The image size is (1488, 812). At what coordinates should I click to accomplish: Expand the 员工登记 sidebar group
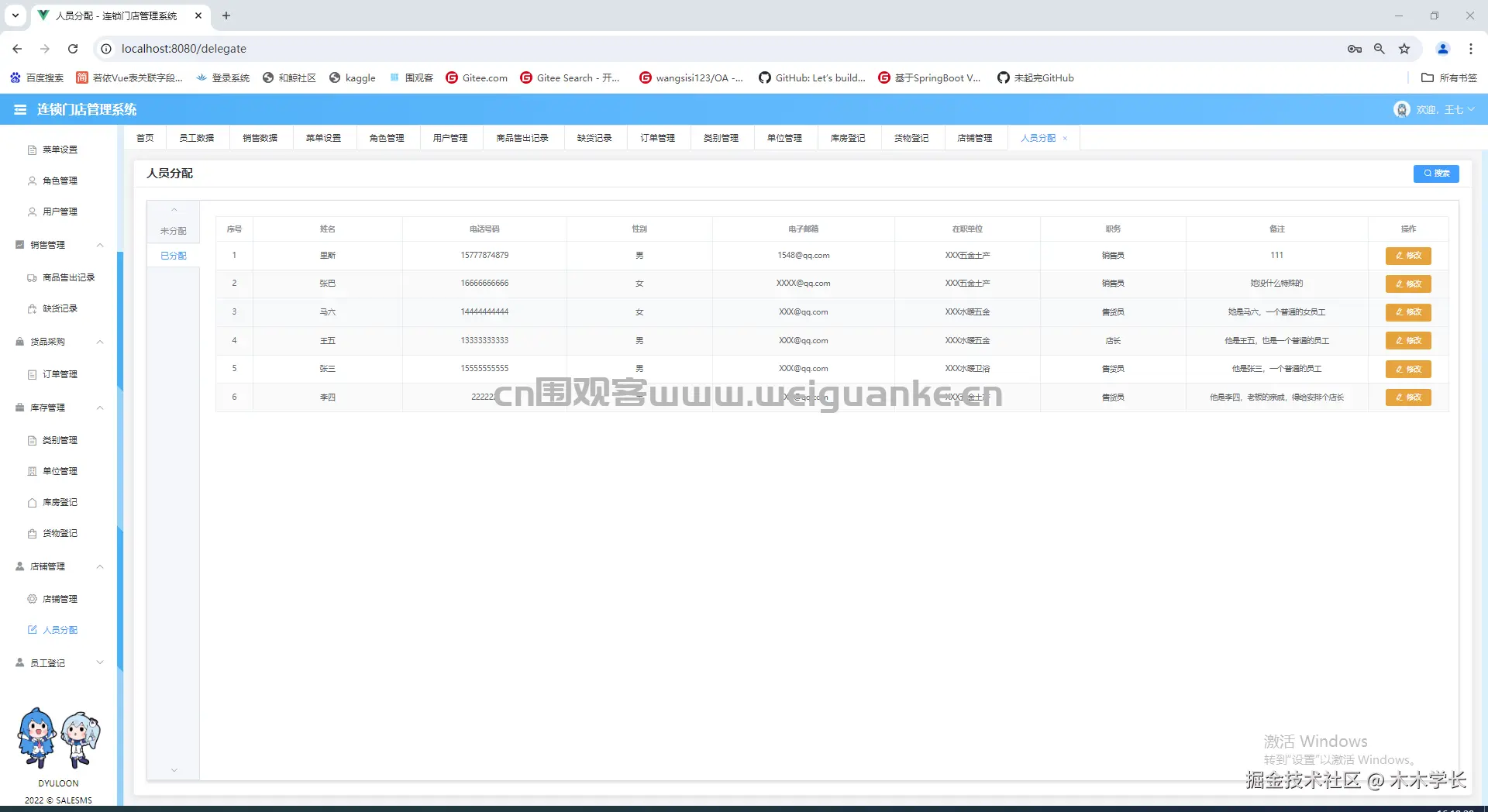tap(100, 663)
